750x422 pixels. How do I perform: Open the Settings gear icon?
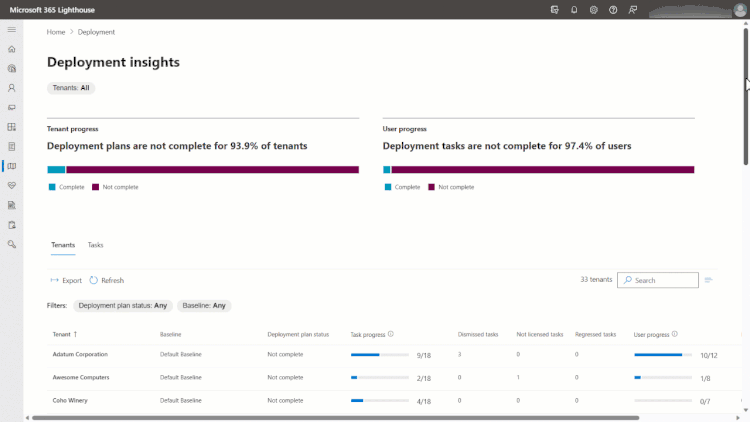click(x=594, y=10)
